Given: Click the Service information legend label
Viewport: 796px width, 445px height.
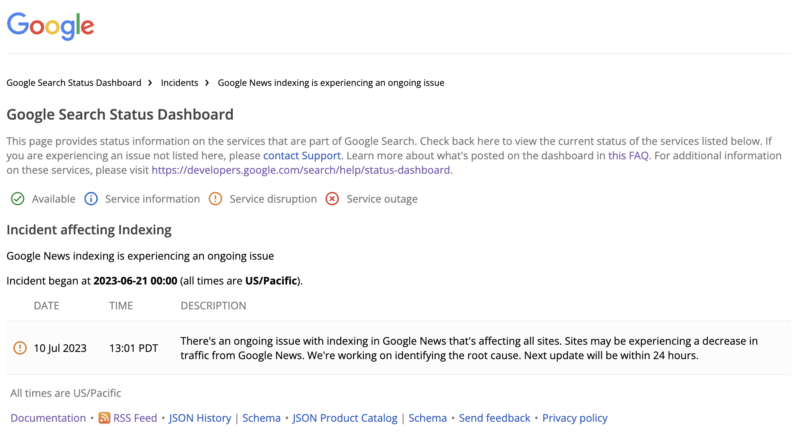Looking at the screenshot, I should pyautogui.click(x=152, y=199).
